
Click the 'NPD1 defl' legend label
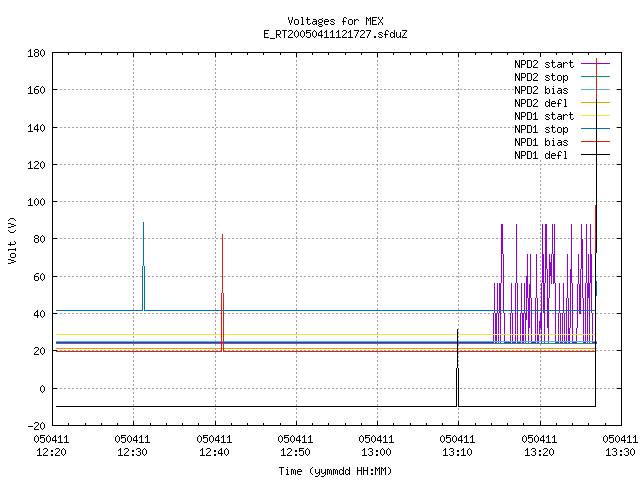541,155
